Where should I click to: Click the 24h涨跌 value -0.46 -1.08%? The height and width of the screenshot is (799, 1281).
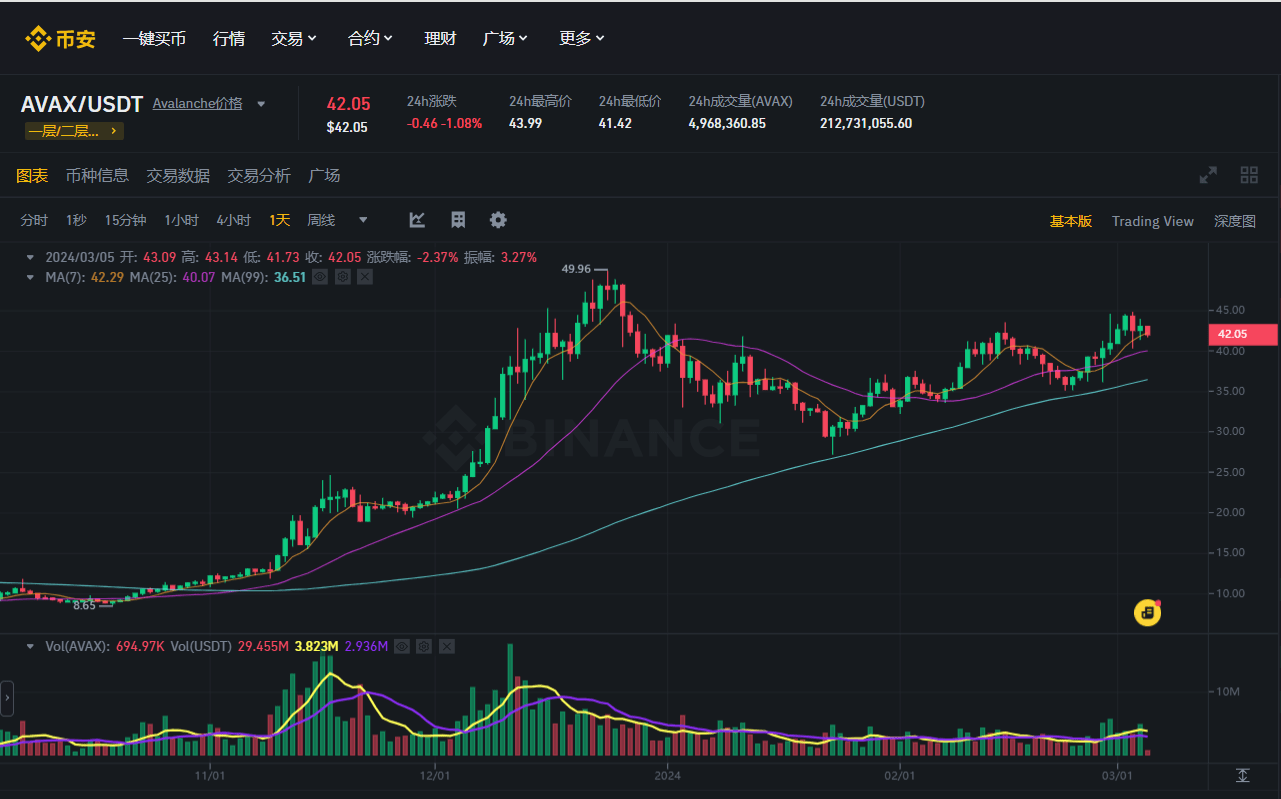tap(444, 124)
